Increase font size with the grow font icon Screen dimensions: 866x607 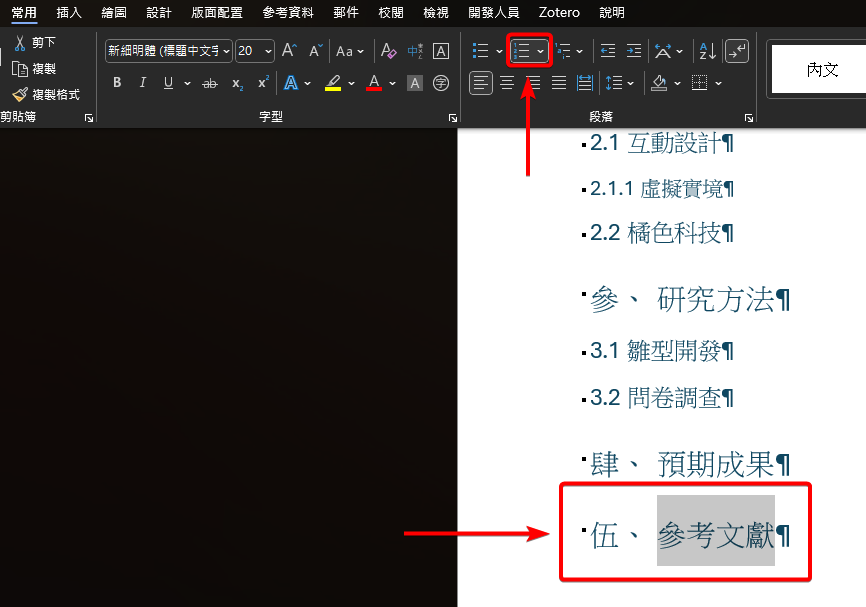click(289, 51)
